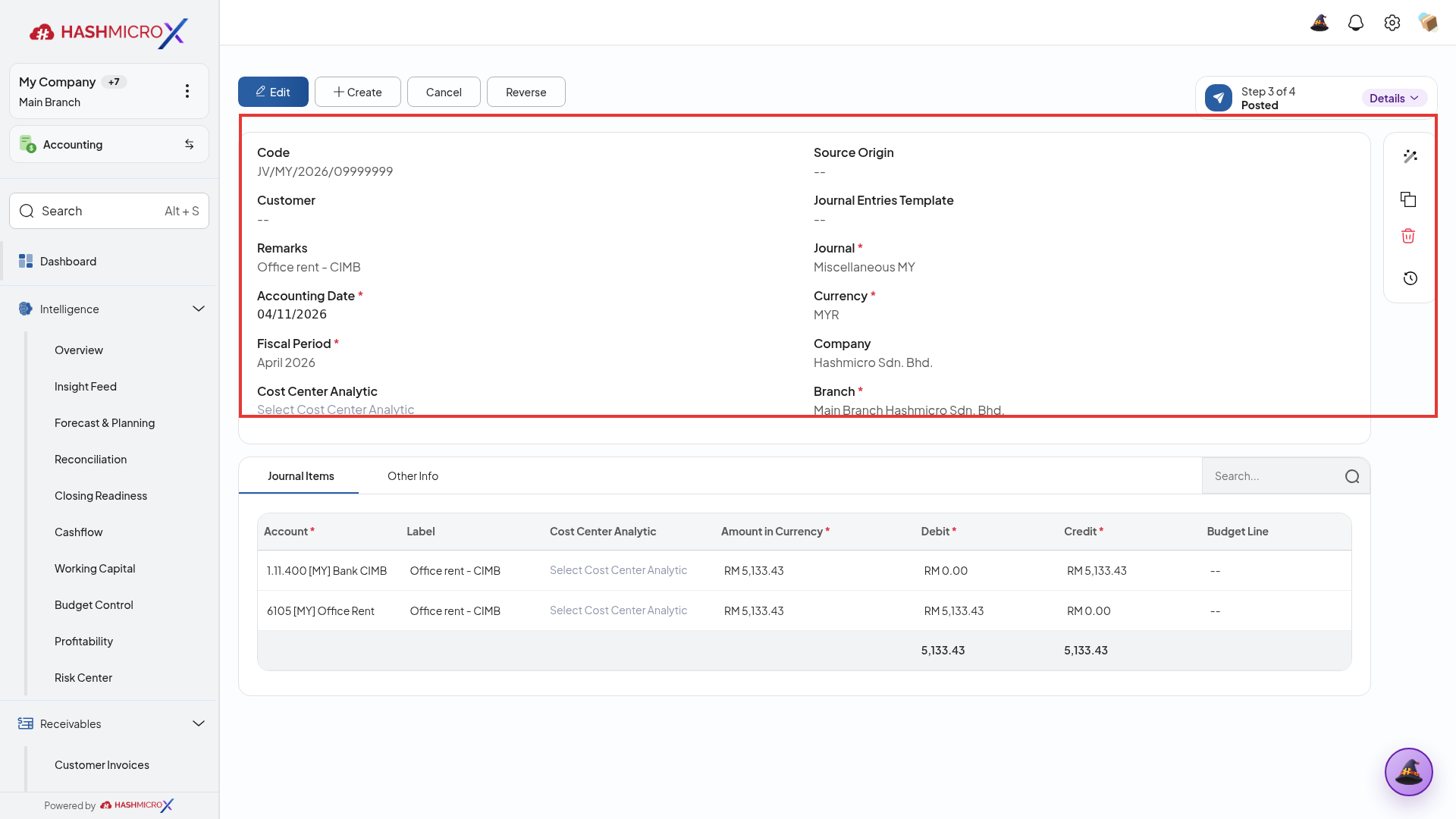Open the settings gear icon
The width and height of the screenshot is (1456, 819).
(x=1392, y=23)
